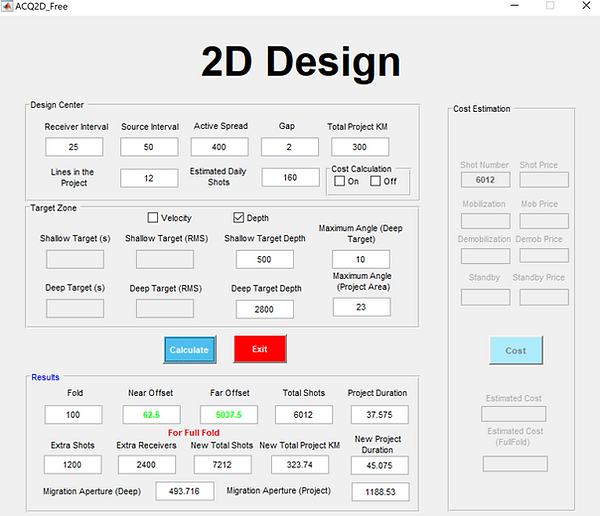Click the Lines in the Project field
This screenshot has height=516, width=600.
(149, 178)
